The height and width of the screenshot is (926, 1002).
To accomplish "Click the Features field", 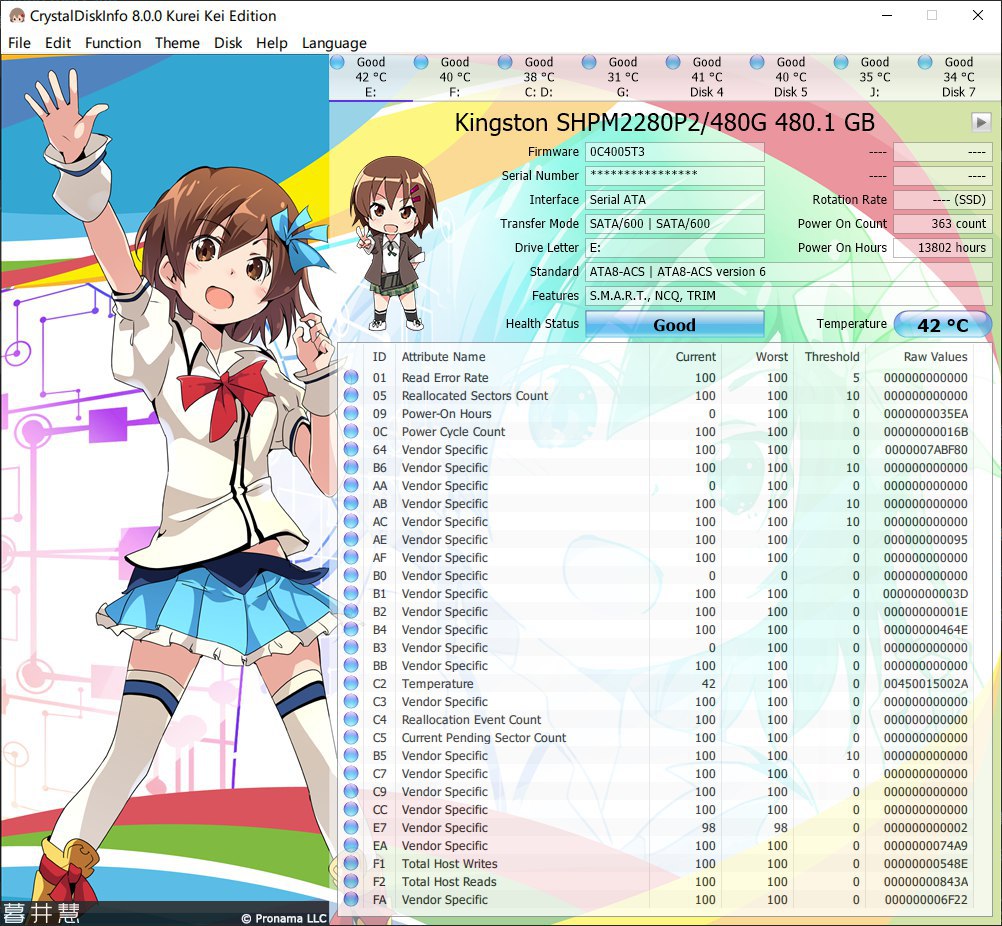I will tap(789, 296).
